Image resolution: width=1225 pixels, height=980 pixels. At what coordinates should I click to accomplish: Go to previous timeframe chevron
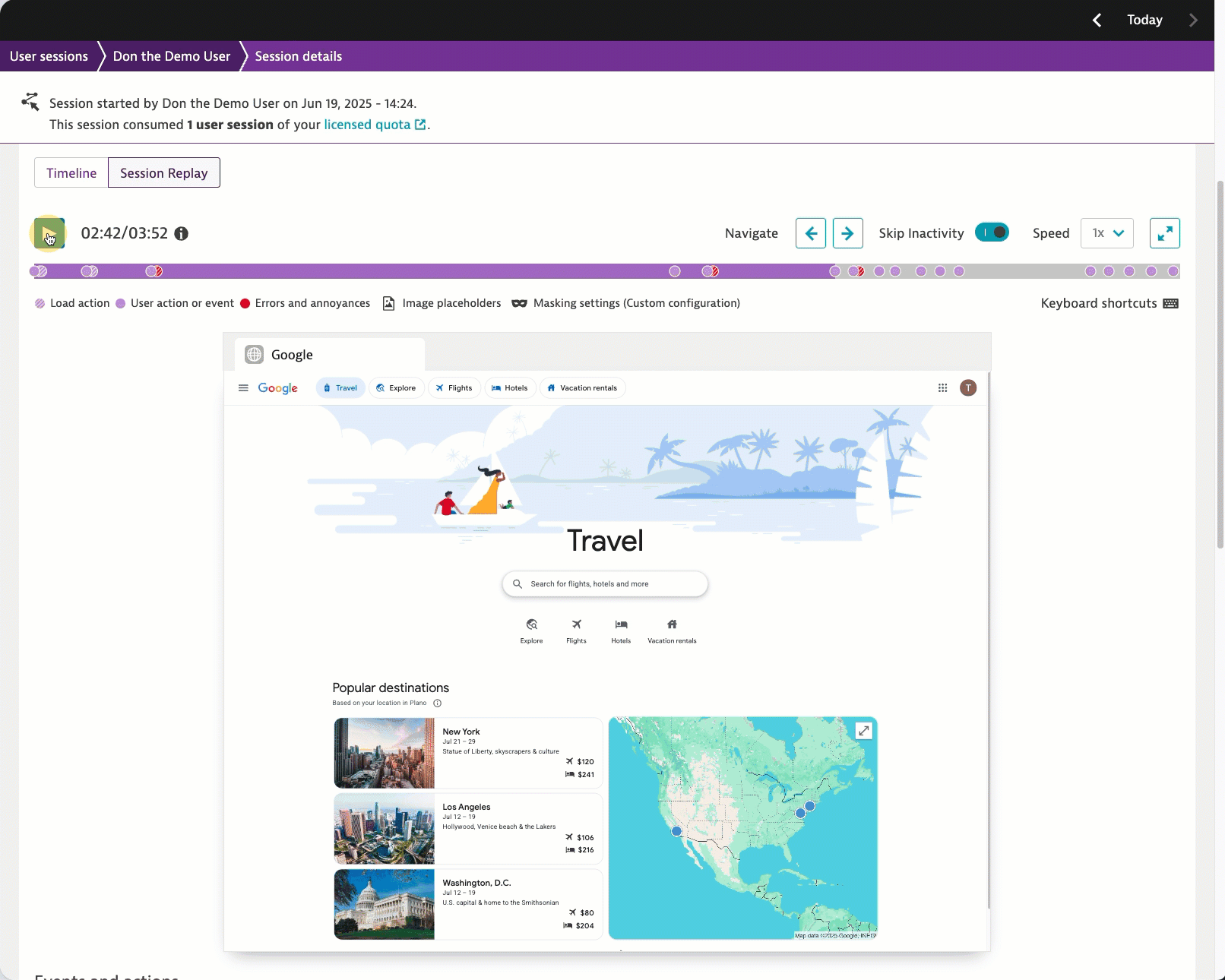[x=1097, y=20]
